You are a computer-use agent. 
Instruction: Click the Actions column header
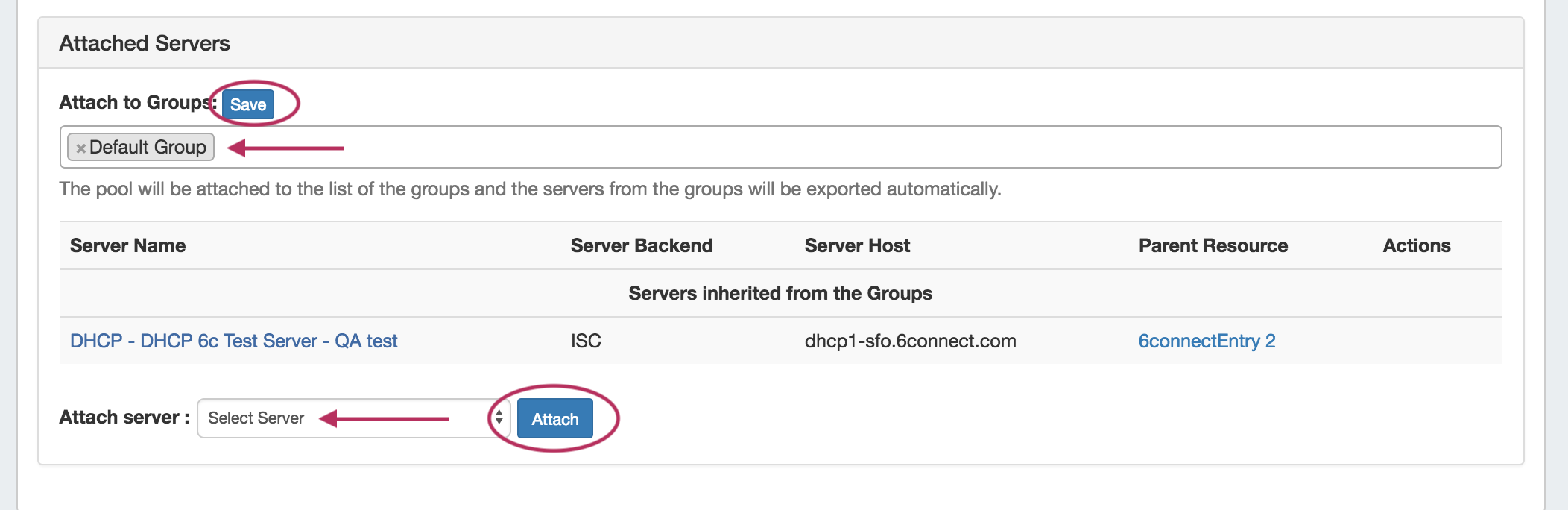click(1416, 245)
